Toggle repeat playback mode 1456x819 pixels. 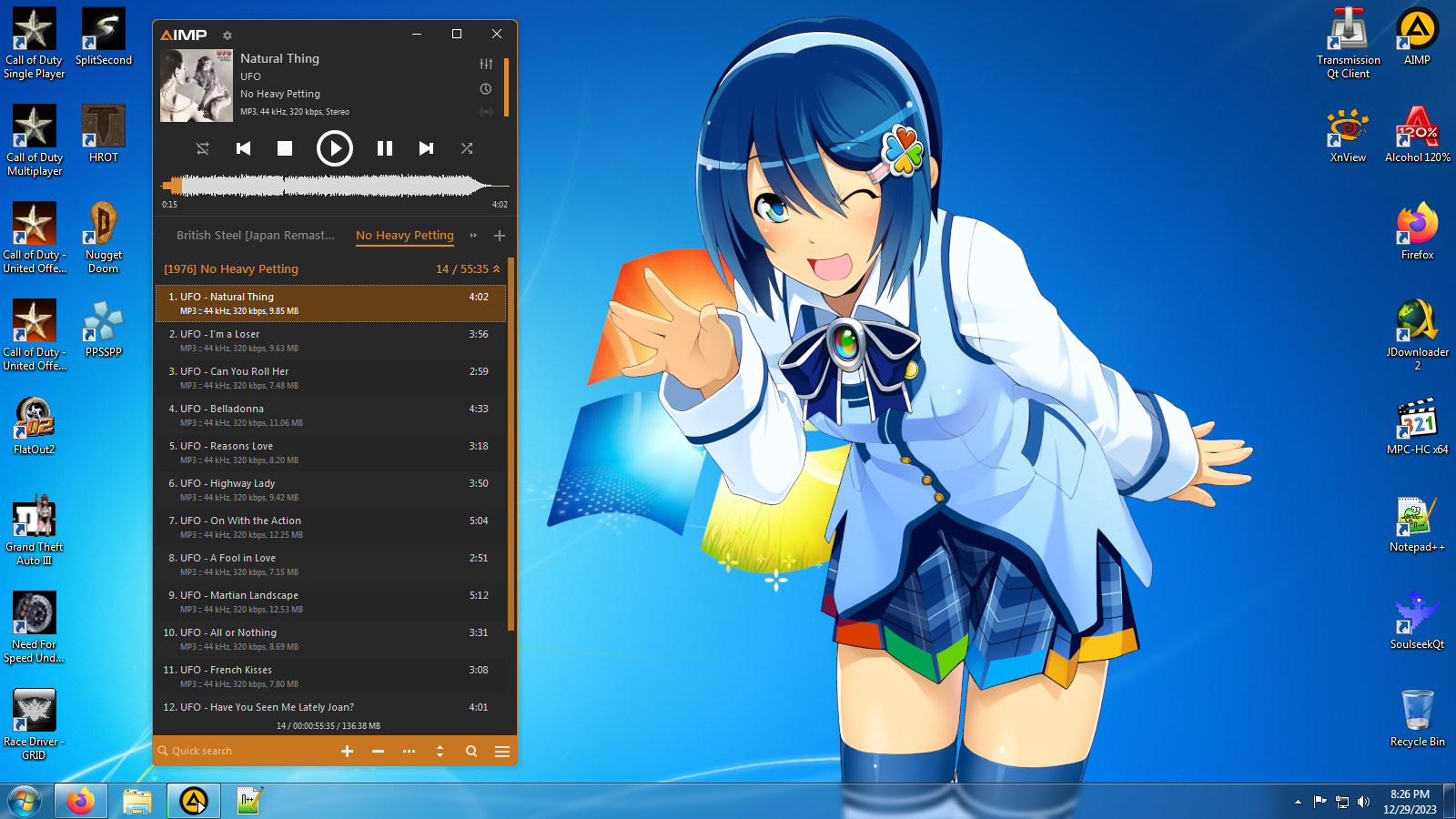203,148
